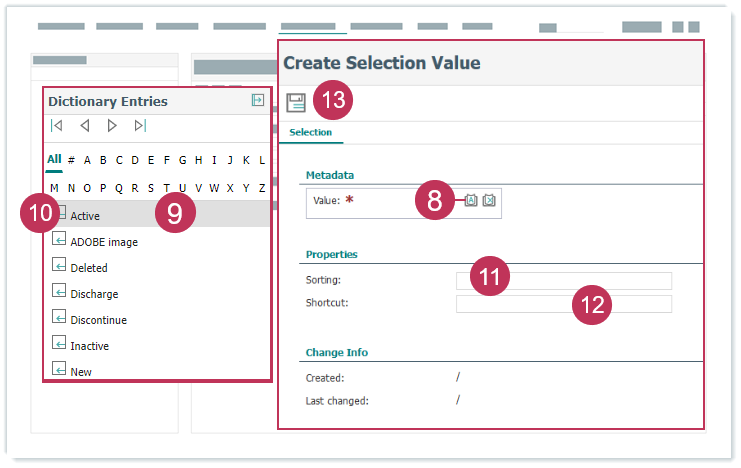Go to previous page of dictionary entries
741x468 pixels.
(x=85, y=126)
